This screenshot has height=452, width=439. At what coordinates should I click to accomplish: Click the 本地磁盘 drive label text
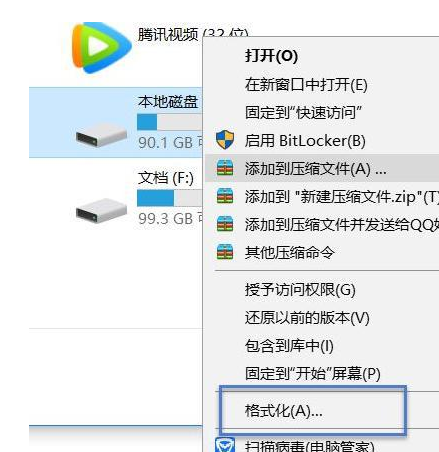(168, 101)
